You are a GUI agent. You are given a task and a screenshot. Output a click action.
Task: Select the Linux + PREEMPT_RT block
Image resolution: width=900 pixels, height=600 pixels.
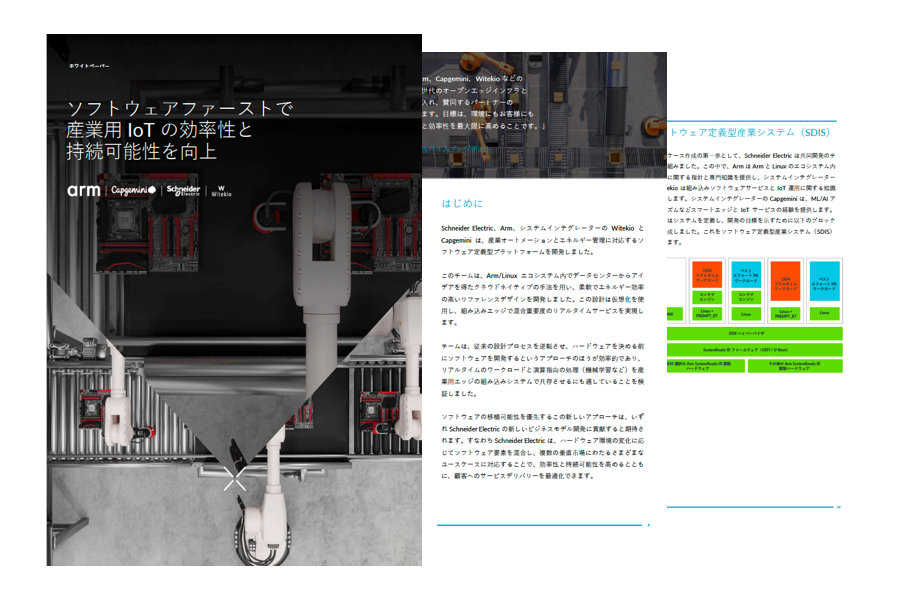pos(707,314)
